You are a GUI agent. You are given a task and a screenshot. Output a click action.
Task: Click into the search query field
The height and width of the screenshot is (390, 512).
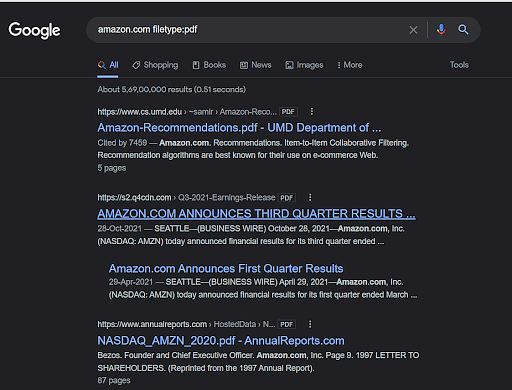[247, 30]
